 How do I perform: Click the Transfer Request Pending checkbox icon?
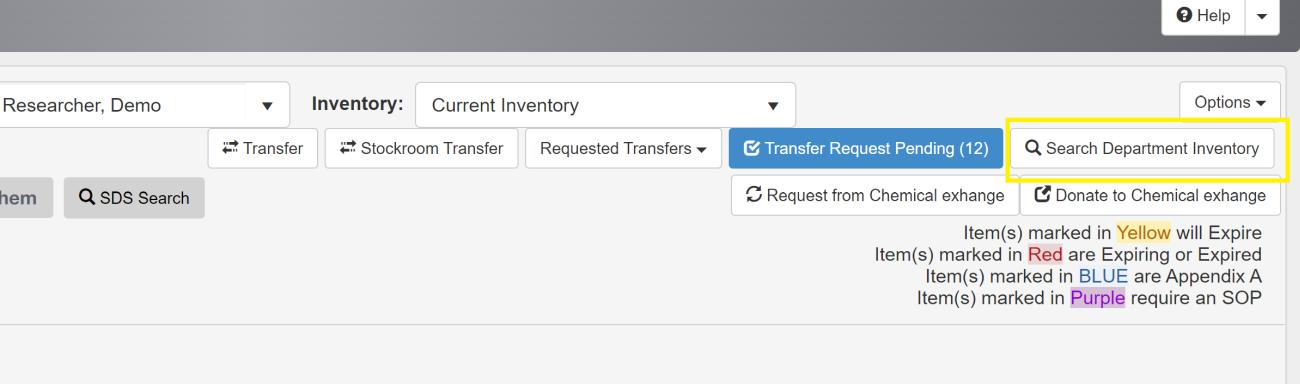(x=752, y=148)
